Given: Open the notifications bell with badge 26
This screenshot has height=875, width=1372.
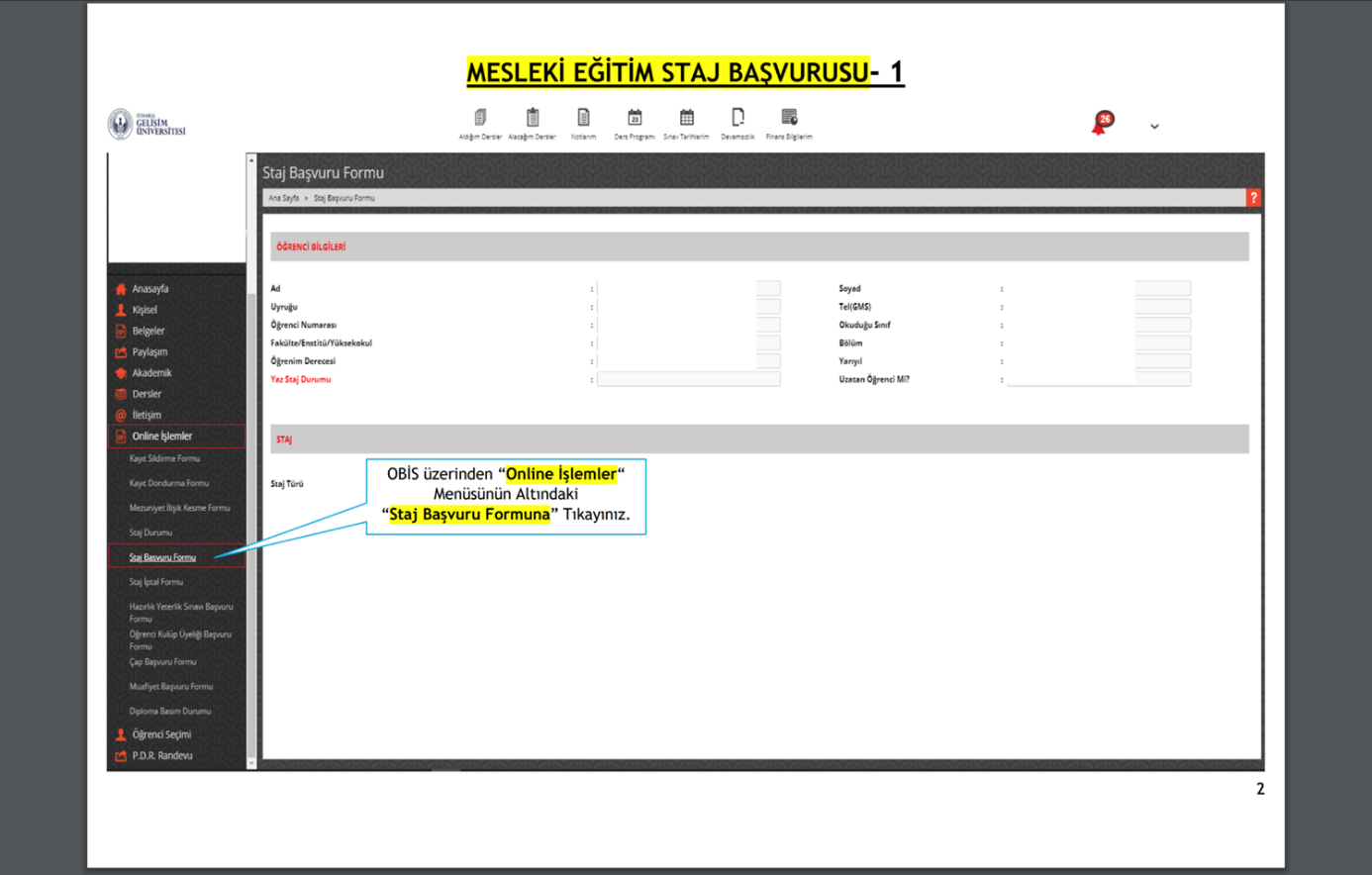Looking at the screenshot, I should [1101, 124].
